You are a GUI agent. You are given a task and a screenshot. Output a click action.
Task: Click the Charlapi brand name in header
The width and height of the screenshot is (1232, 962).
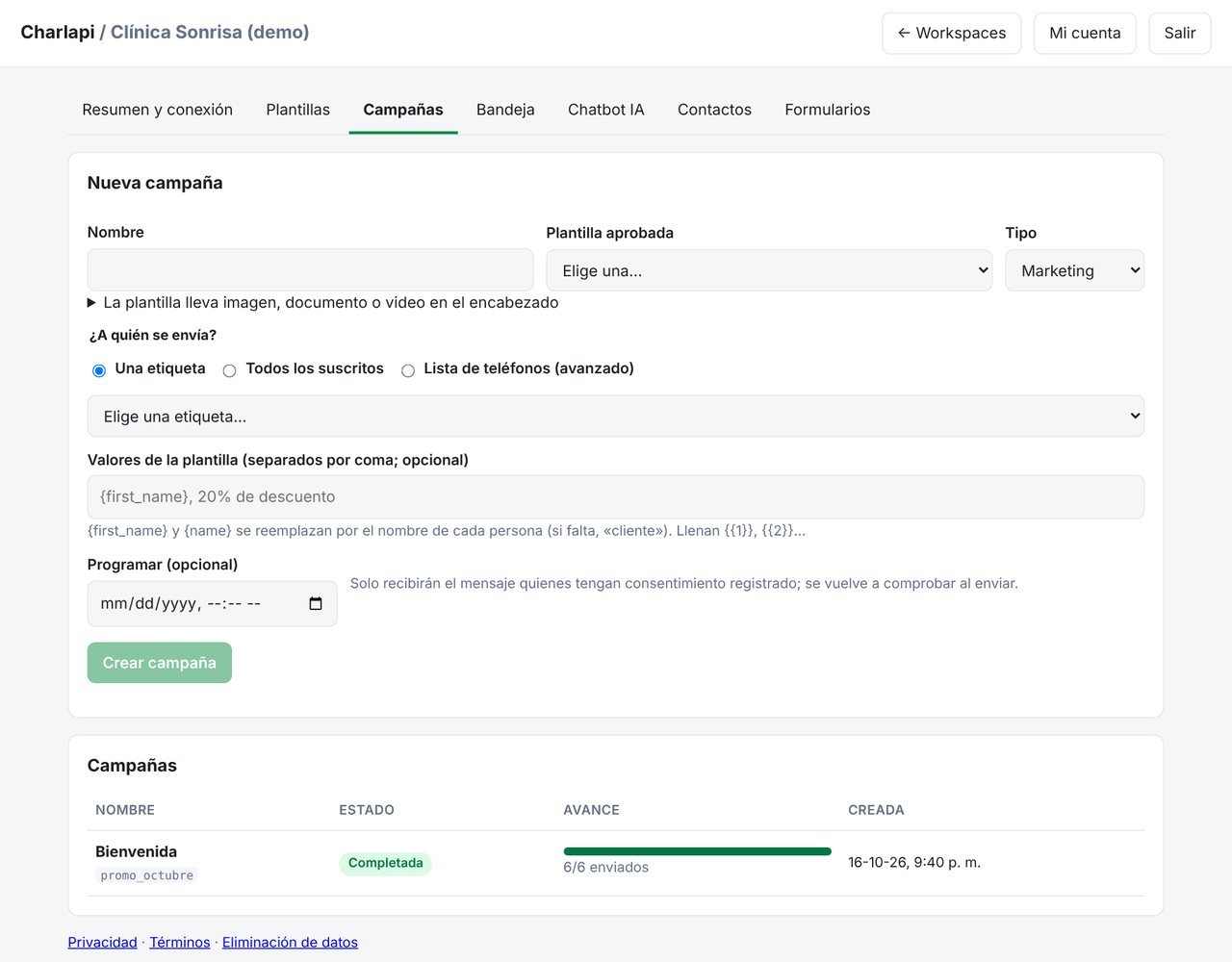tap(58, 32)
